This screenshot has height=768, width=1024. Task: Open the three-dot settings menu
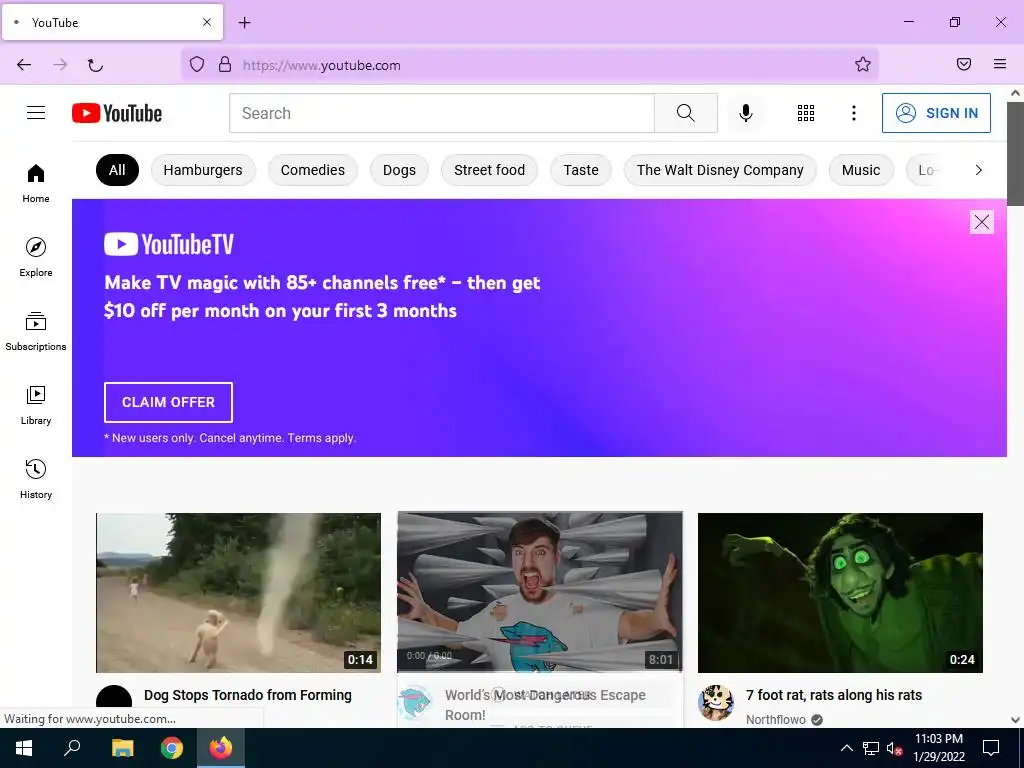tap(854, 113)
